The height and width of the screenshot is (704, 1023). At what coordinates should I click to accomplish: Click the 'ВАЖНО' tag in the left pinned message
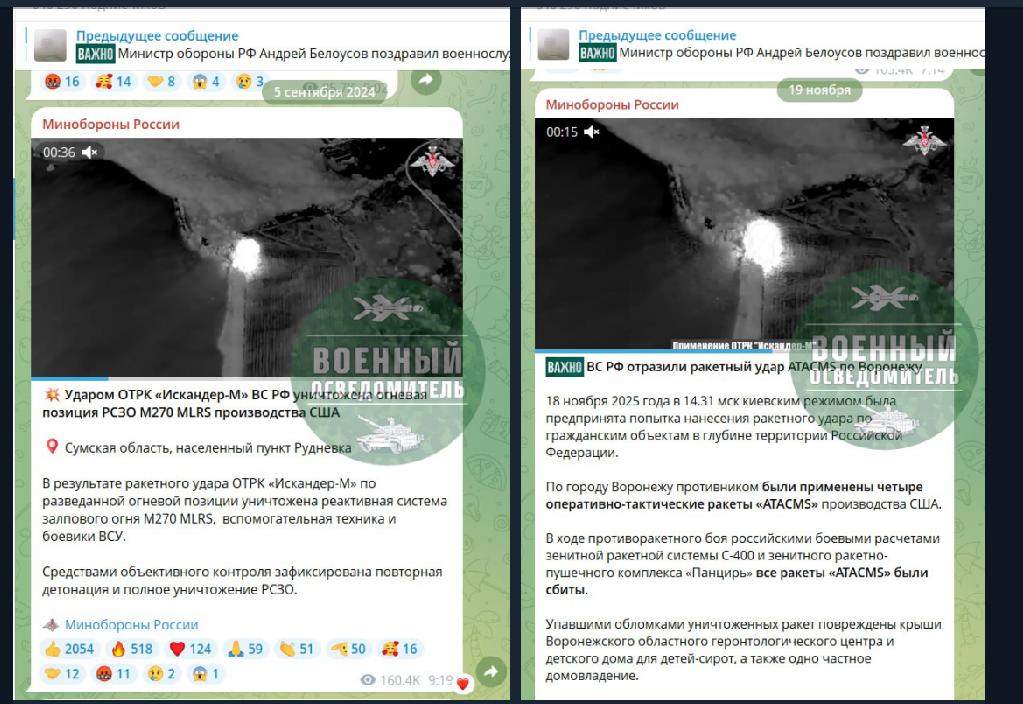[x=95, y=54]
